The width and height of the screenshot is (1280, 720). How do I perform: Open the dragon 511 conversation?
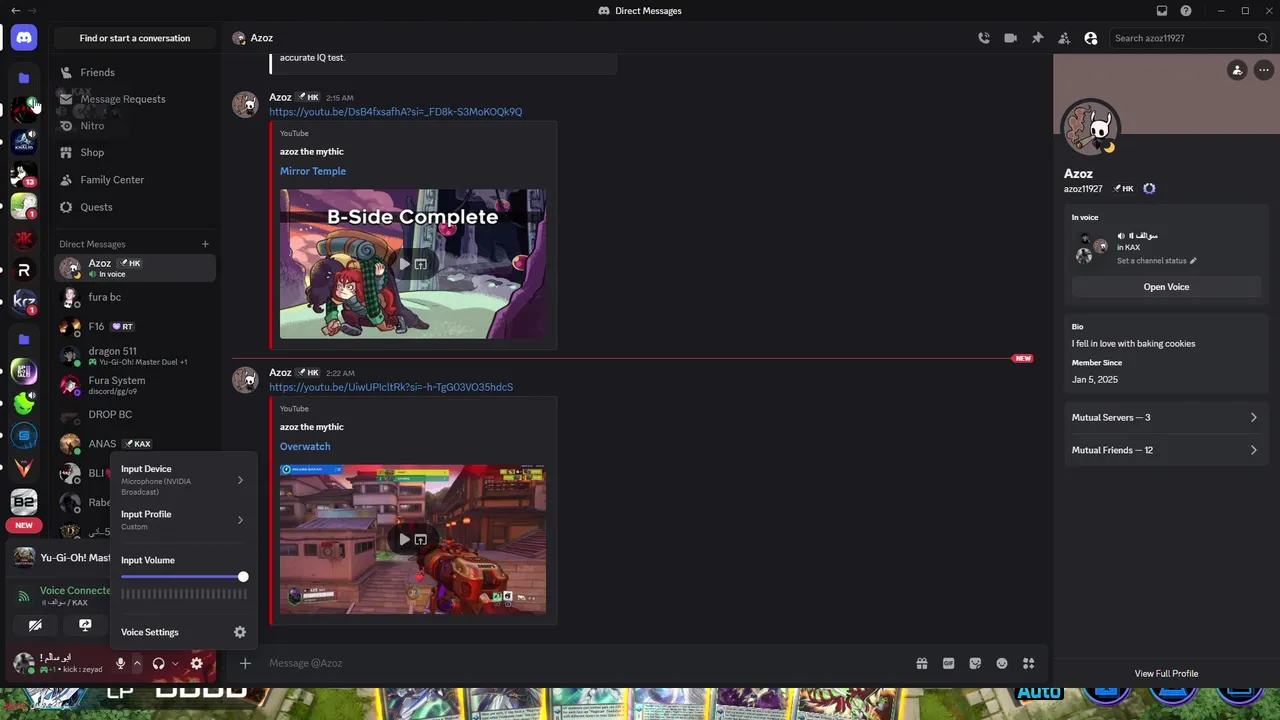click(x=135, y=356)
